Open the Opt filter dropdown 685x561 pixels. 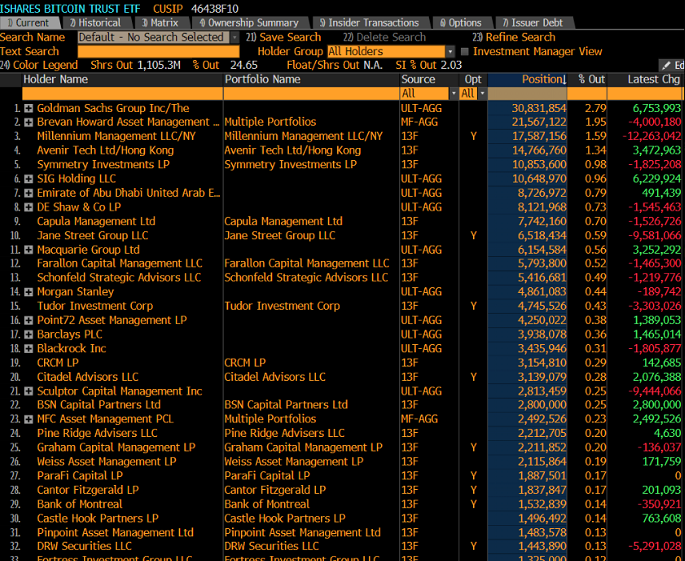pos(482,94)
